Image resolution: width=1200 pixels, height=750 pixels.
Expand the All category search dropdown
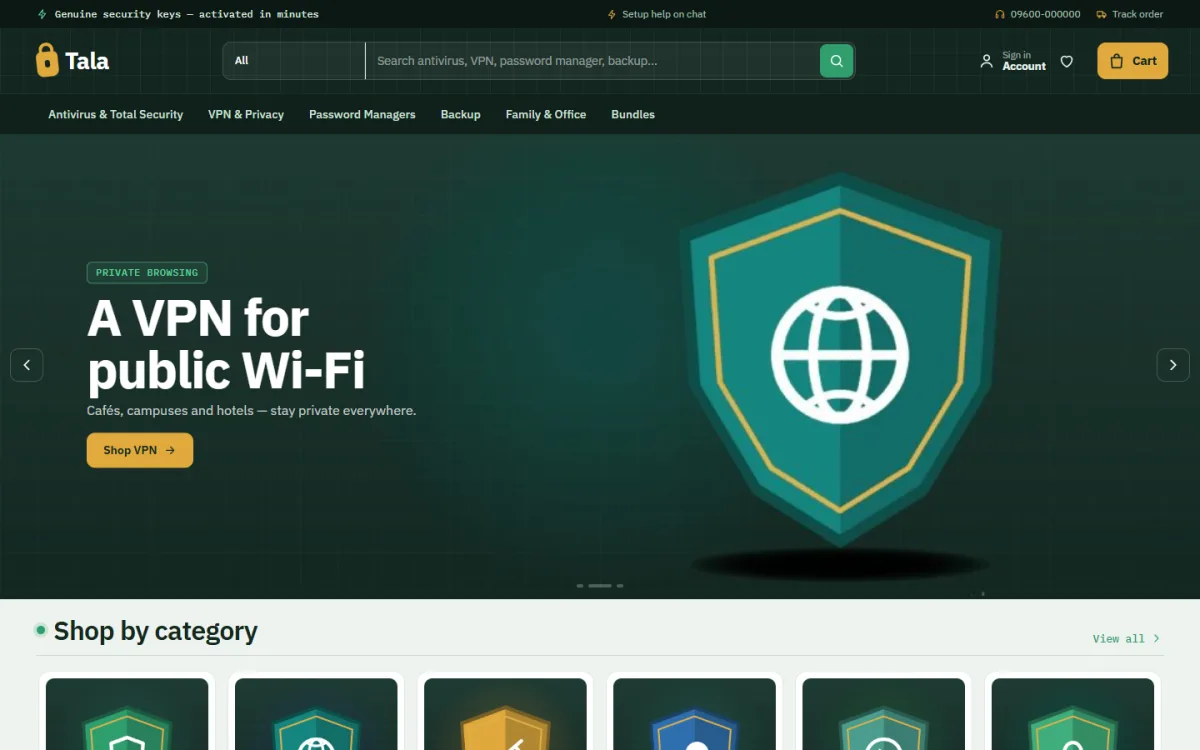tap(294, 60)
